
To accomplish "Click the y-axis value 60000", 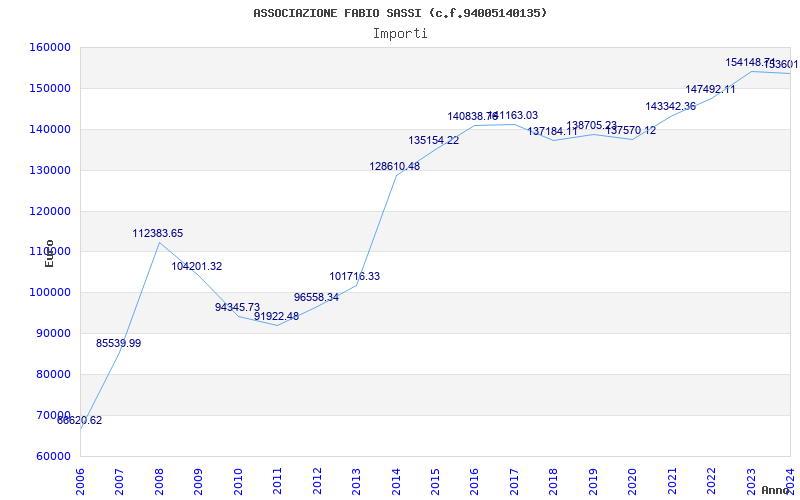I will click(54, 457).
